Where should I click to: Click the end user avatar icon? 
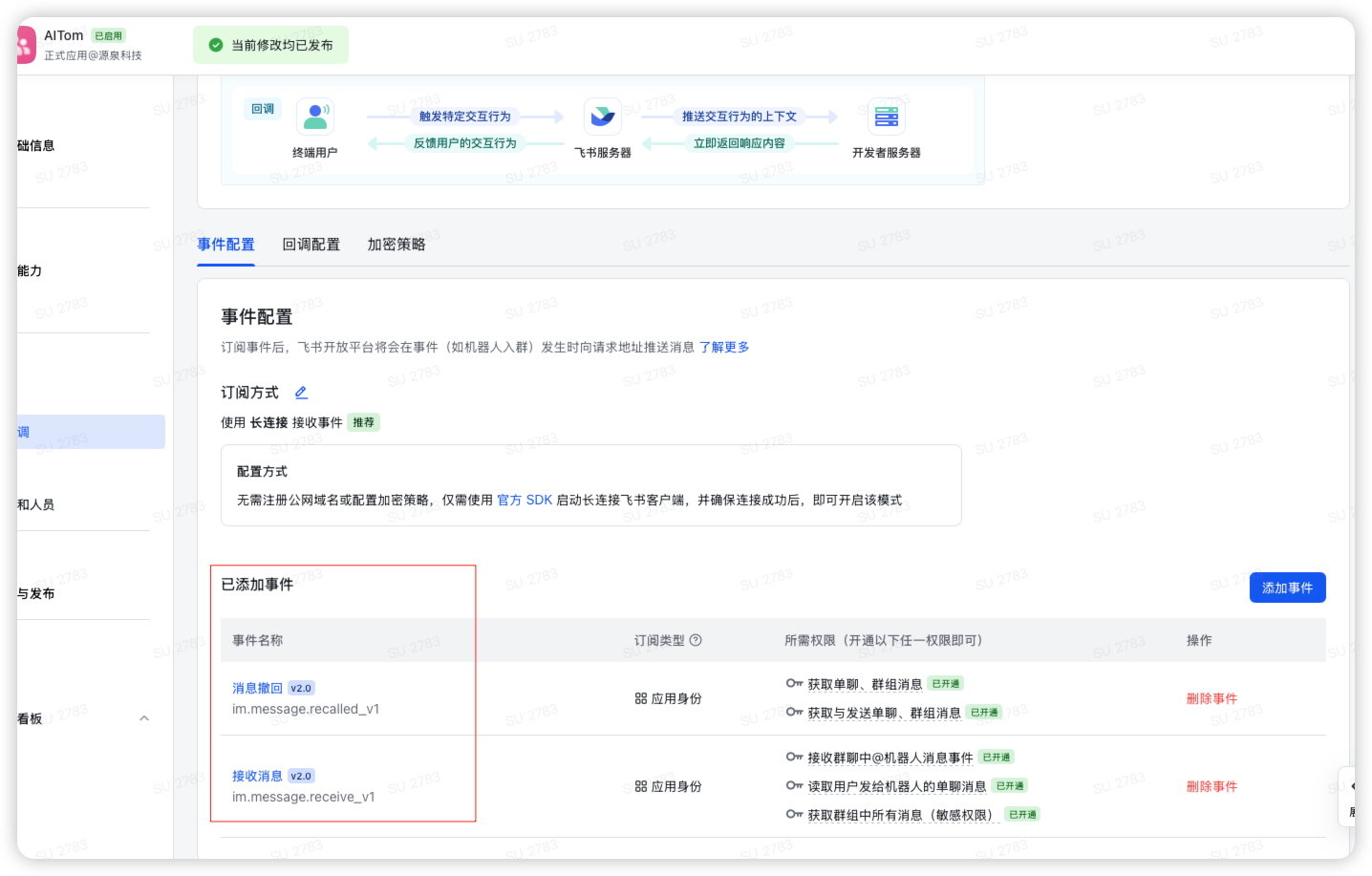point(314,117)
